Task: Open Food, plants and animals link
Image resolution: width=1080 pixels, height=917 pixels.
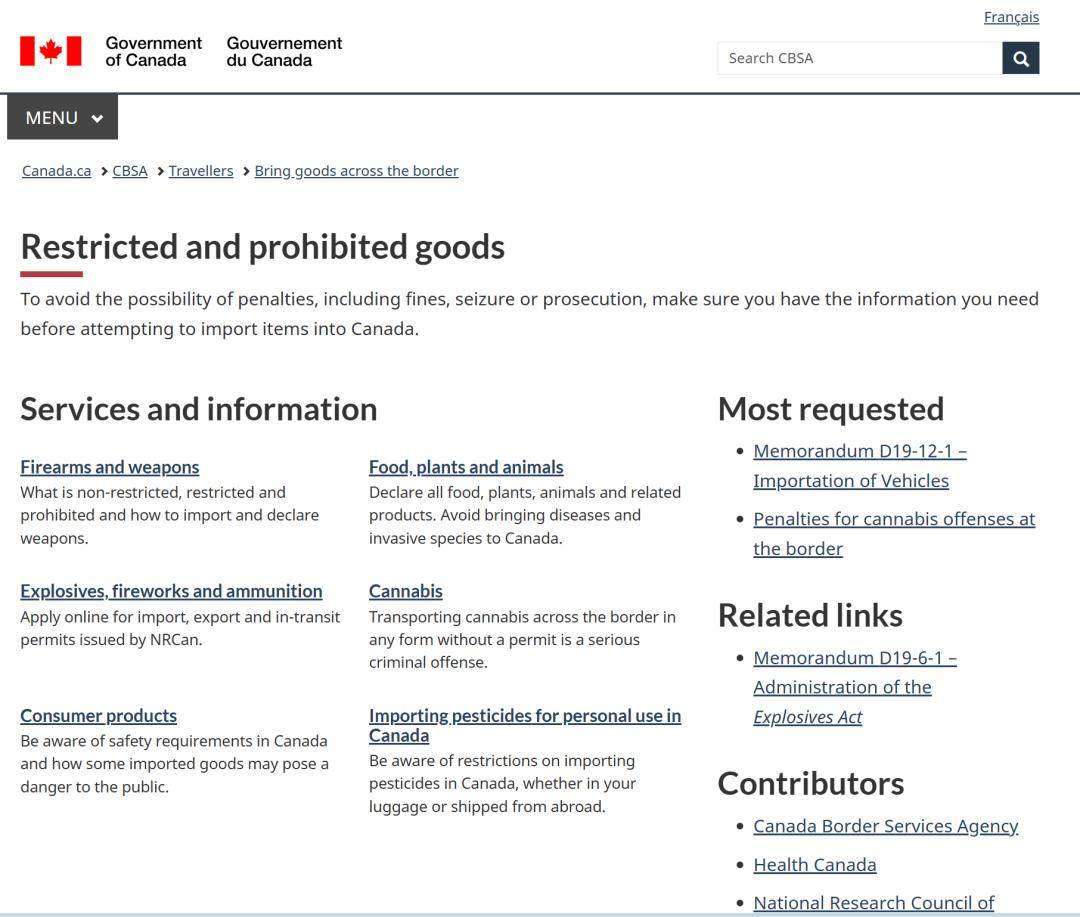Action: pos(466,467)
